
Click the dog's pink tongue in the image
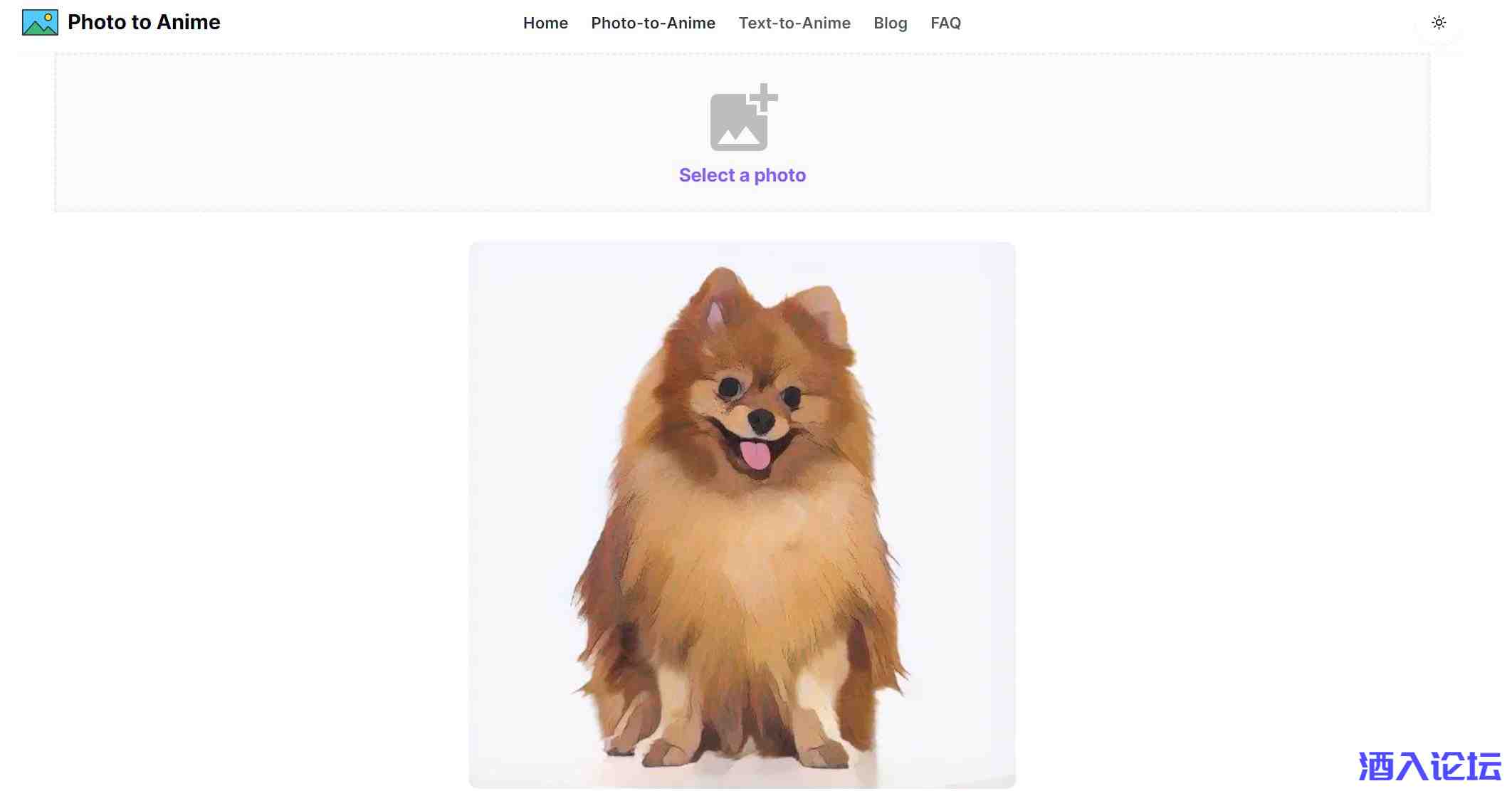755,456
